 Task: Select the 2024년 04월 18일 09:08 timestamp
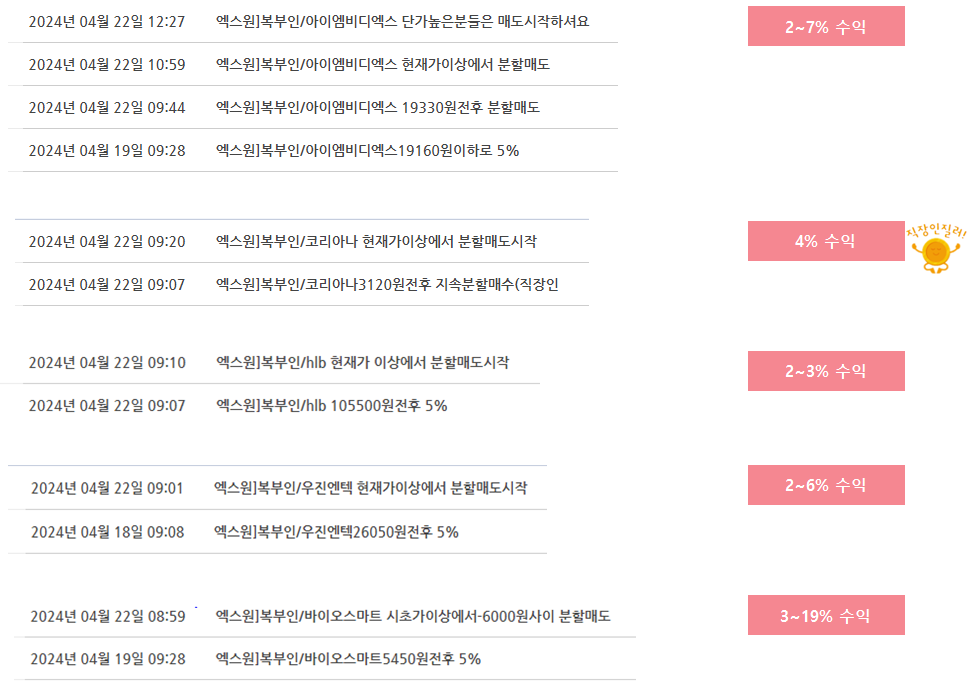(108, 532)
